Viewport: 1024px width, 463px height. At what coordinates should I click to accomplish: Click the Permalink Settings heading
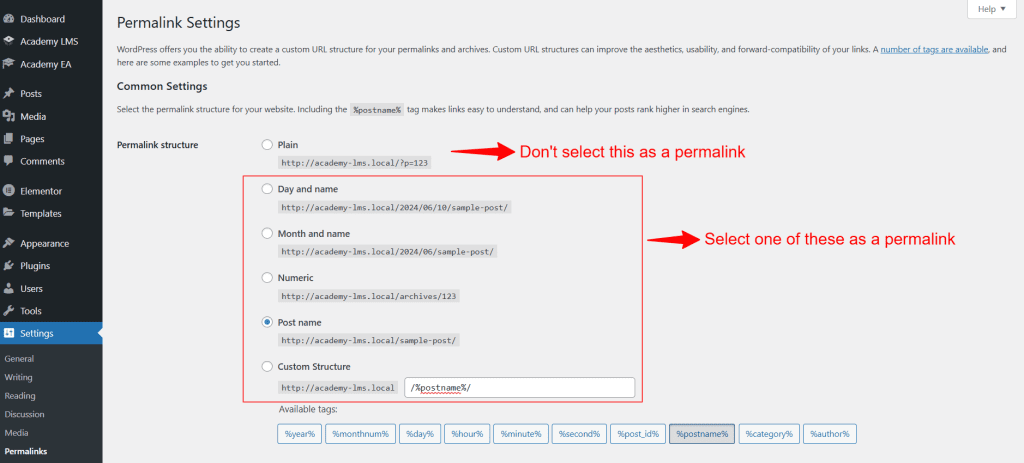tap(178, 23)
